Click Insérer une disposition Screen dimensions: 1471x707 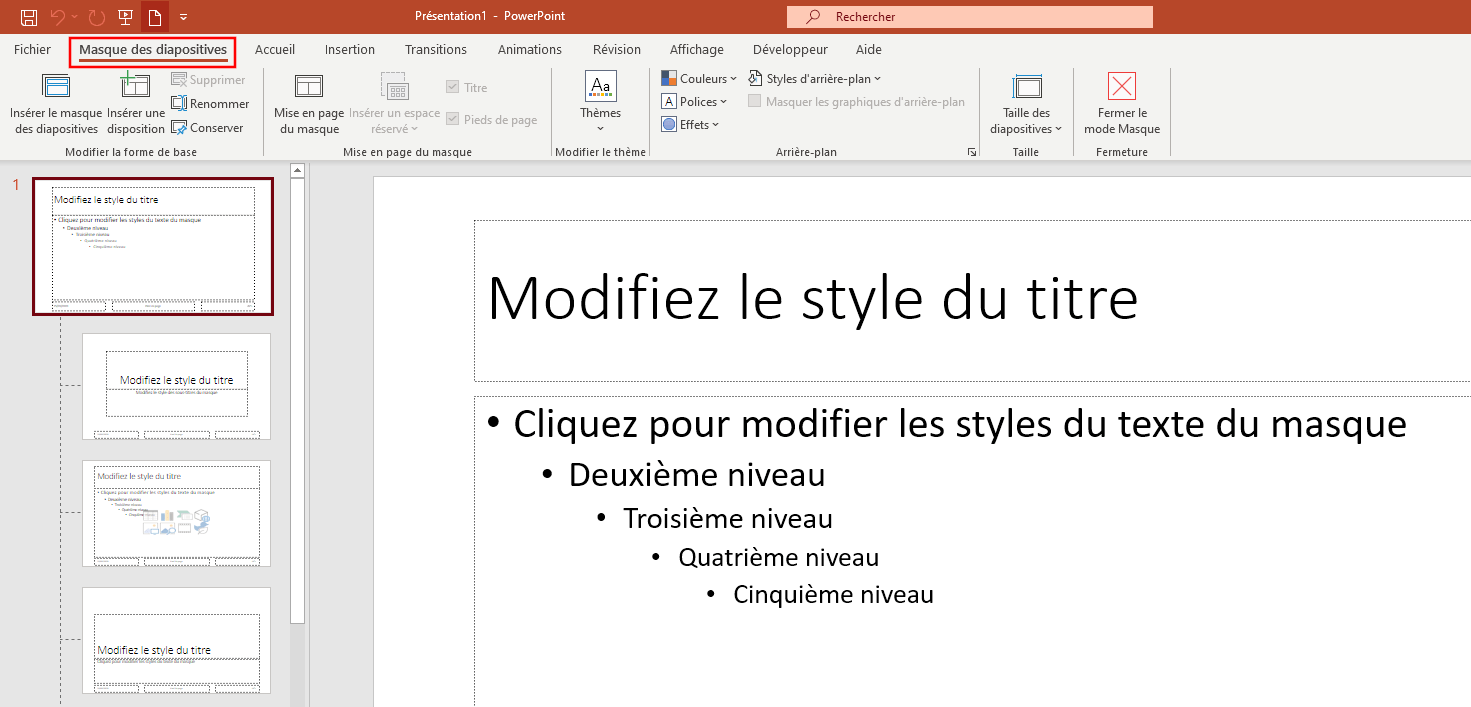136,104
